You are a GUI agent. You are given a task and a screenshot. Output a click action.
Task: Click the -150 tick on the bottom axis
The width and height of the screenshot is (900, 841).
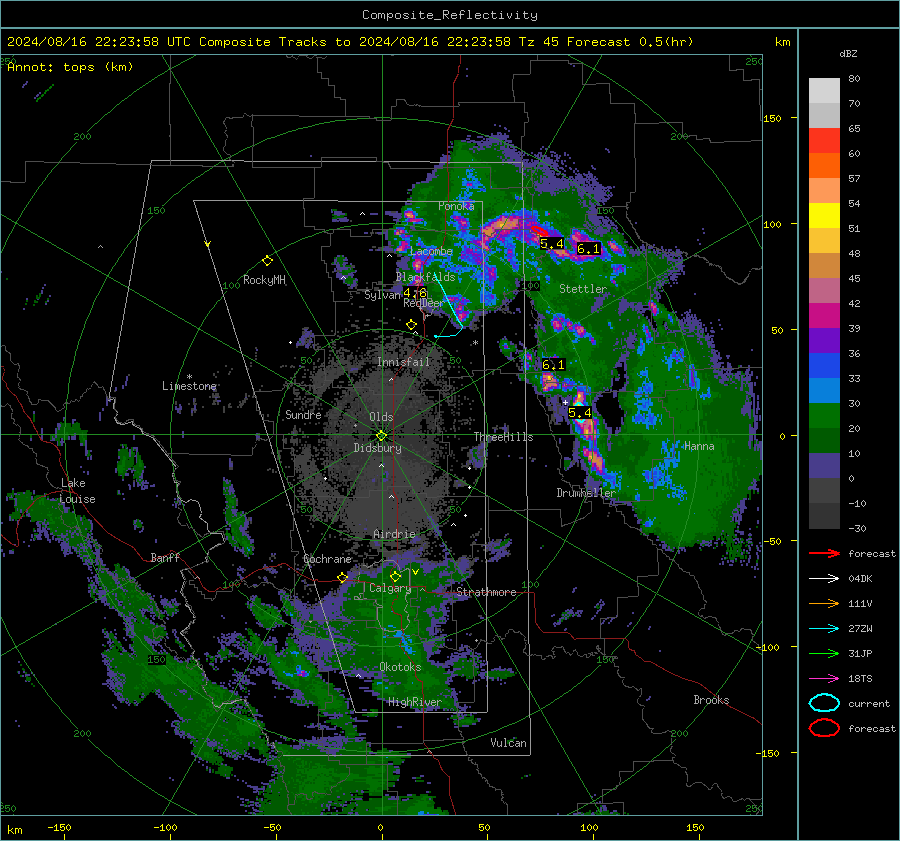coord(59,828)
